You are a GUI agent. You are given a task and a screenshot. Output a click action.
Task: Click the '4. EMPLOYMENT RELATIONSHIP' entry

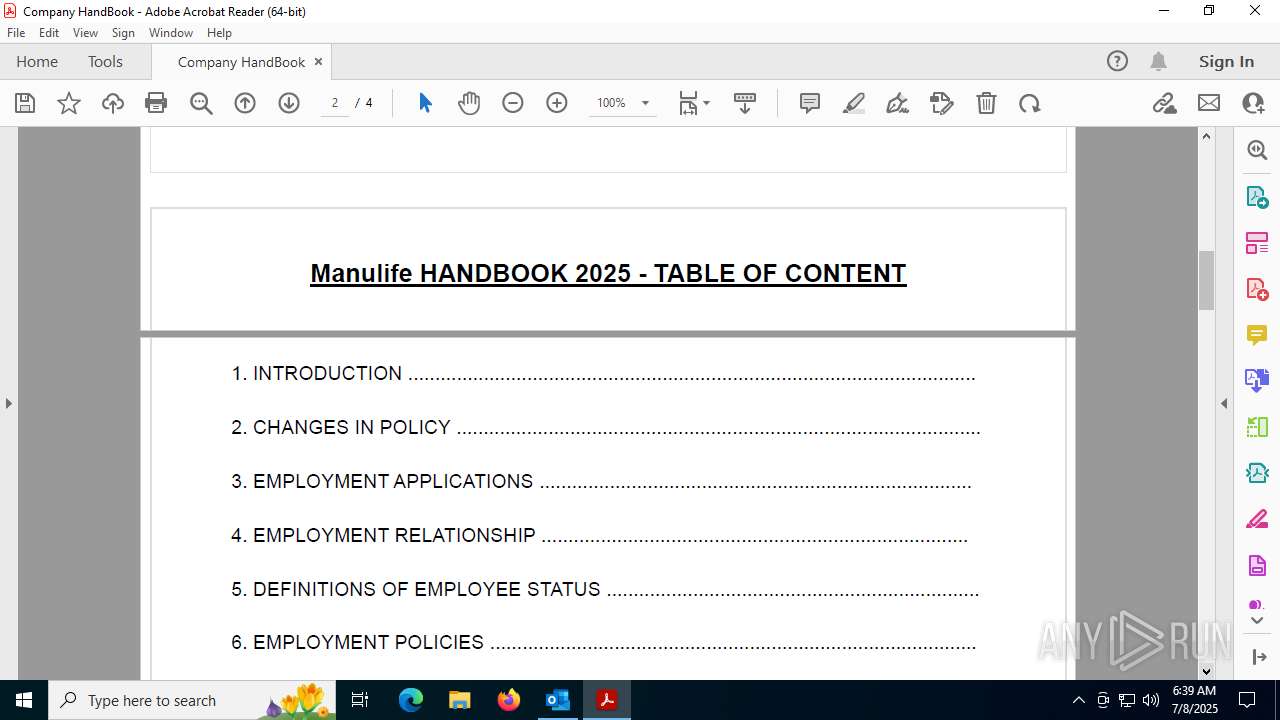point(599,535)
